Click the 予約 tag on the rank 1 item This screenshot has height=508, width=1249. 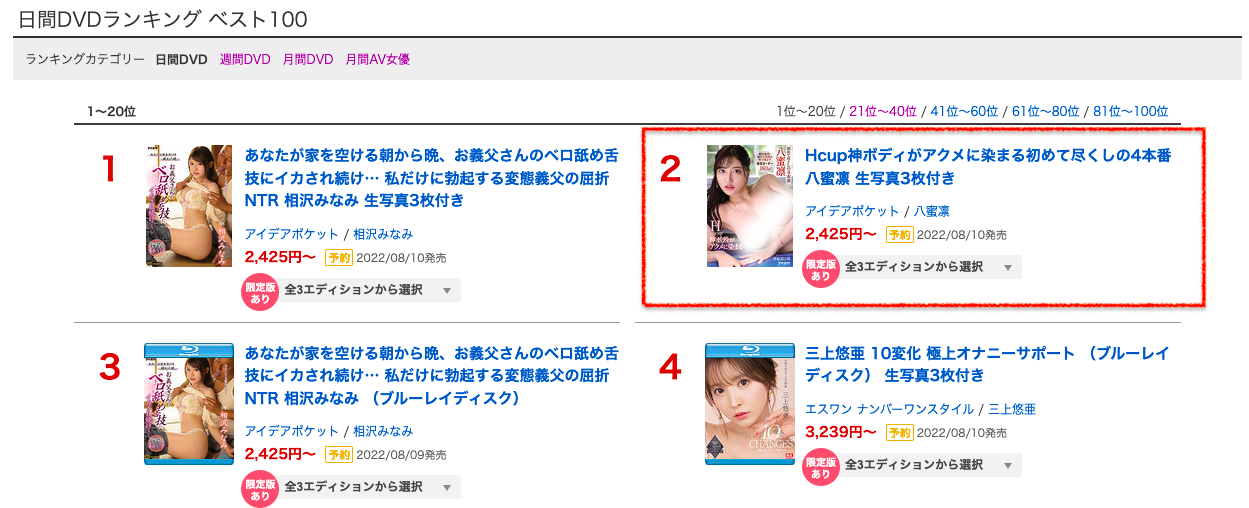(340, 257)
